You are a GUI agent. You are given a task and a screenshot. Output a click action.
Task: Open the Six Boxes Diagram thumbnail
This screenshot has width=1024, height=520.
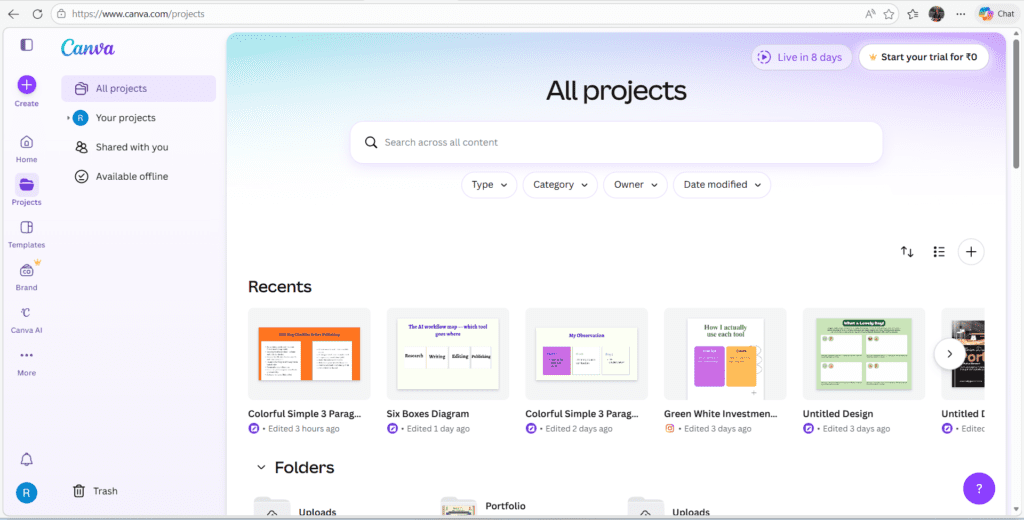tap(447, 354)
